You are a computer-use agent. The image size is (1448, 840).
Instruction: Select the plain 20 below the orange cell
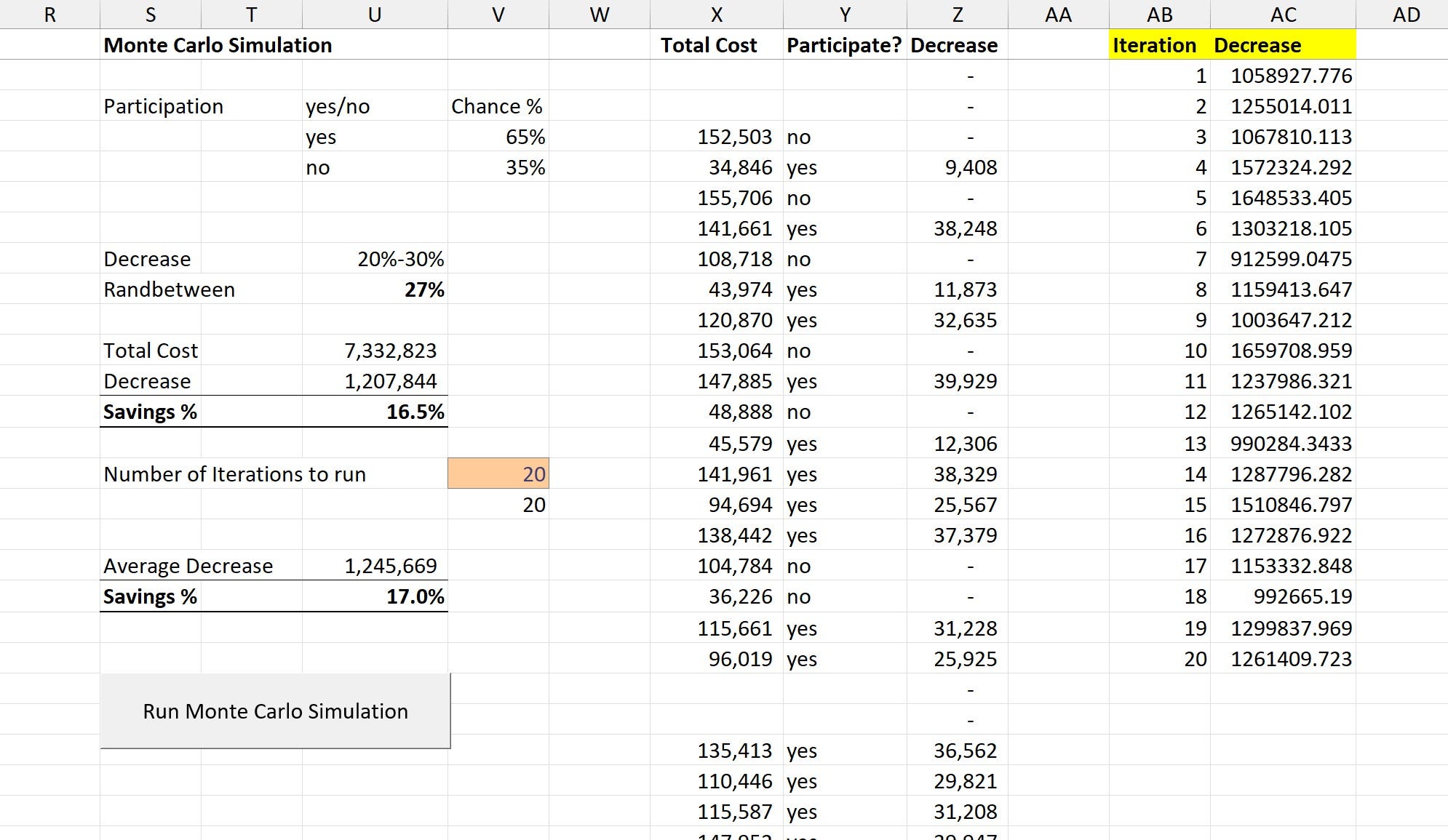click(498, 505)
